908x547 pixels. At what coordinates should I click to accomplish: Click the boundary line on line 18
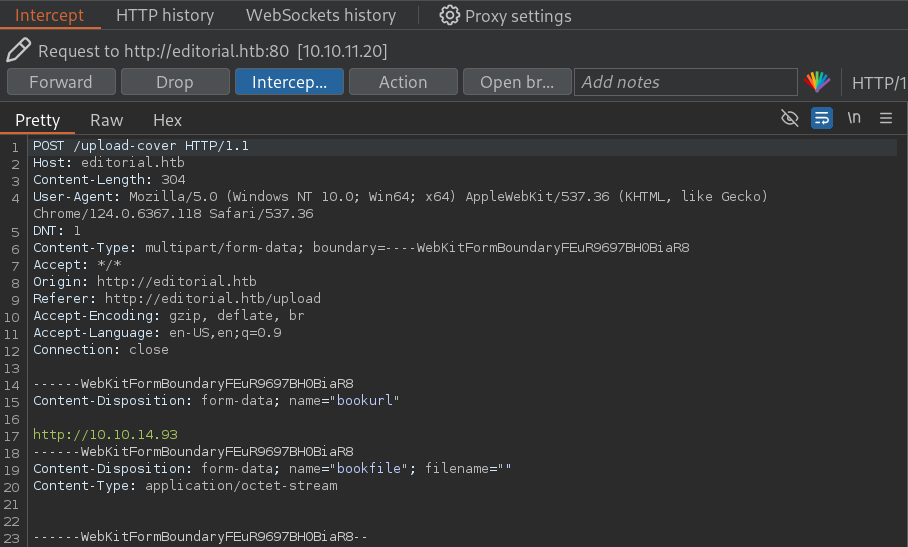(x=193, y=451)
